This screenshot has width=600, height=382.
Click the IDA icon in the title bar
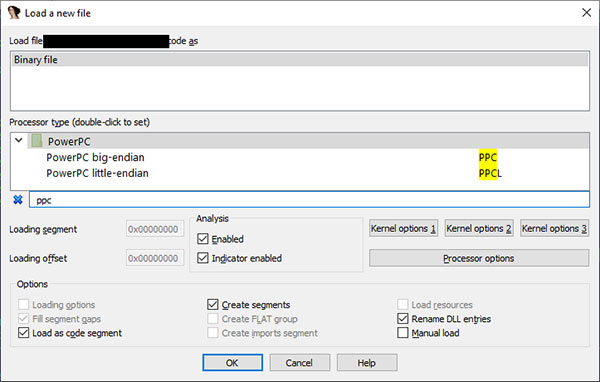point(14,13)
